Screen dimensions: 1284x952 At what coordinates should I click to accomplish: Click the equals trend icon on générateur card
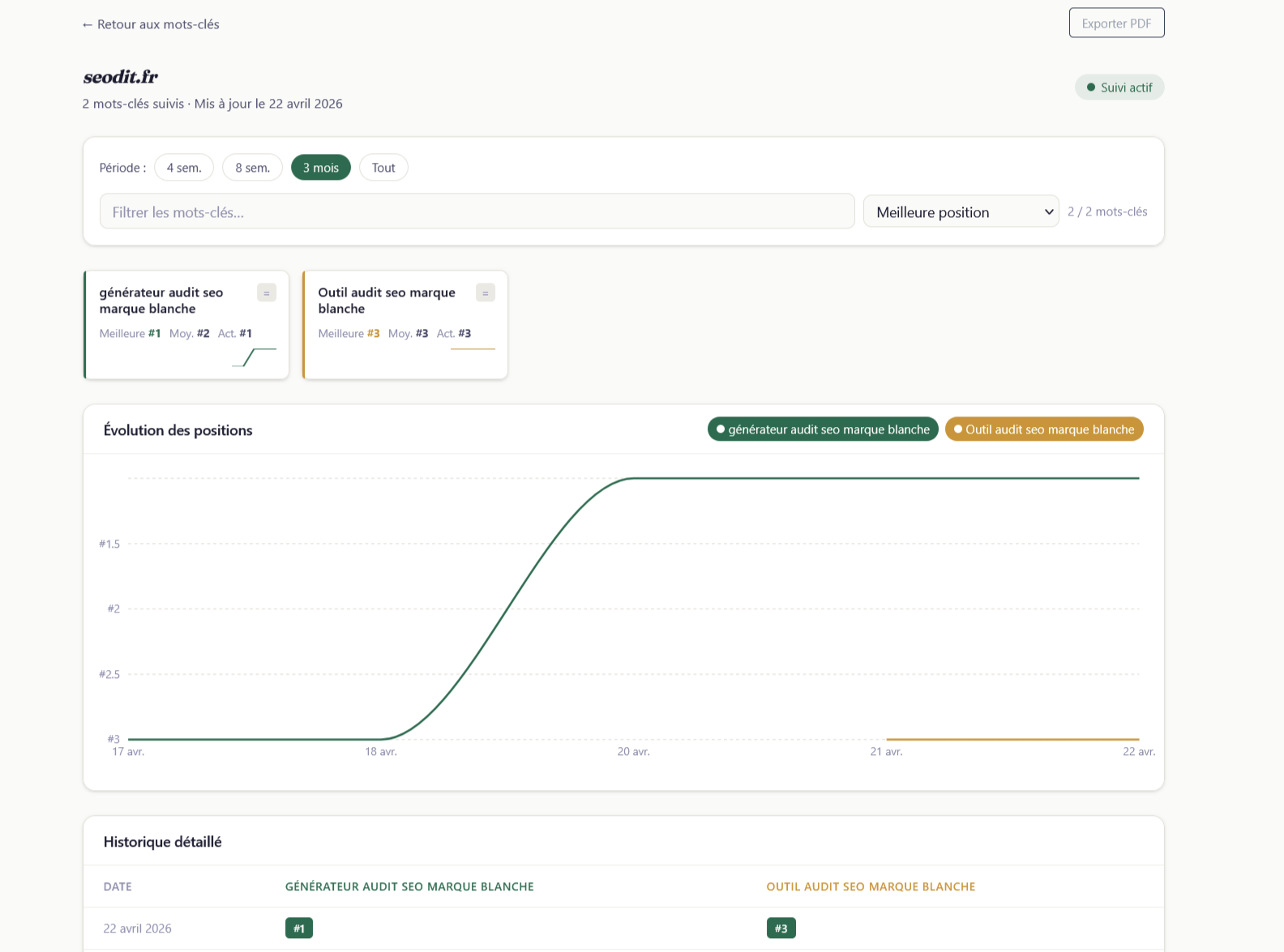coord(267,292)
